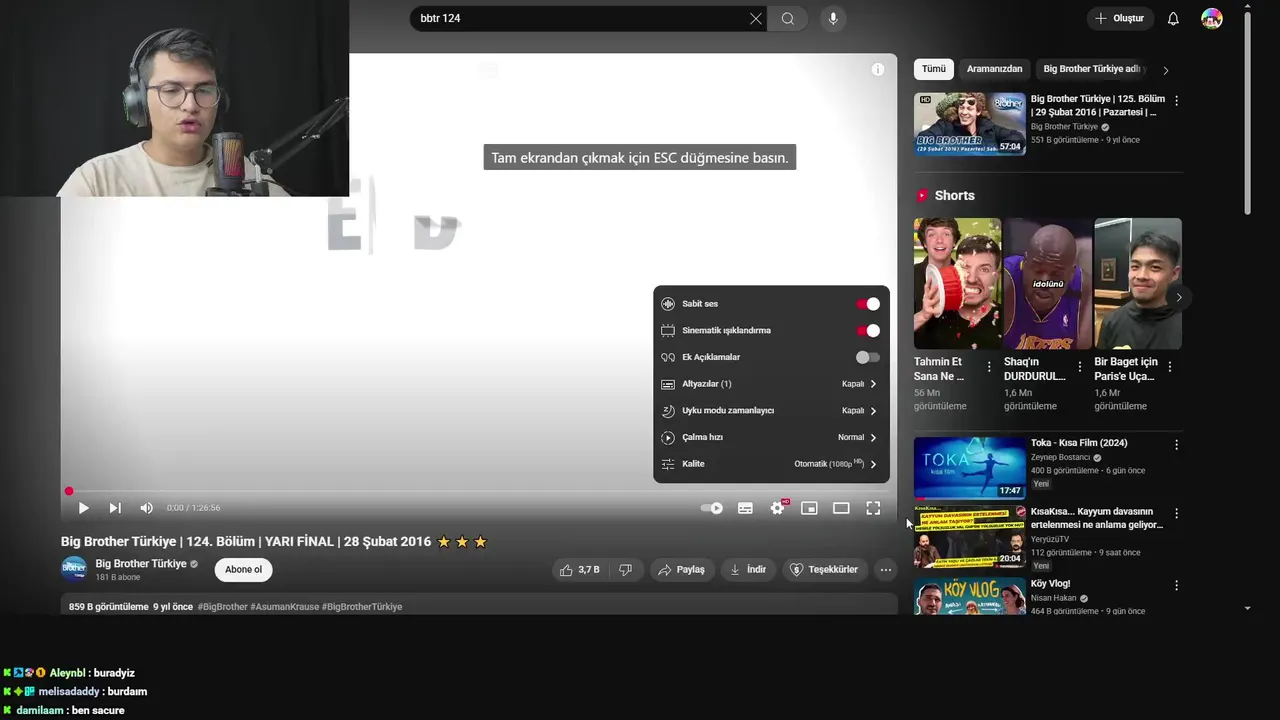Toggle the Sabit ses switch
1280x720 pixels.
coord(868,304)
